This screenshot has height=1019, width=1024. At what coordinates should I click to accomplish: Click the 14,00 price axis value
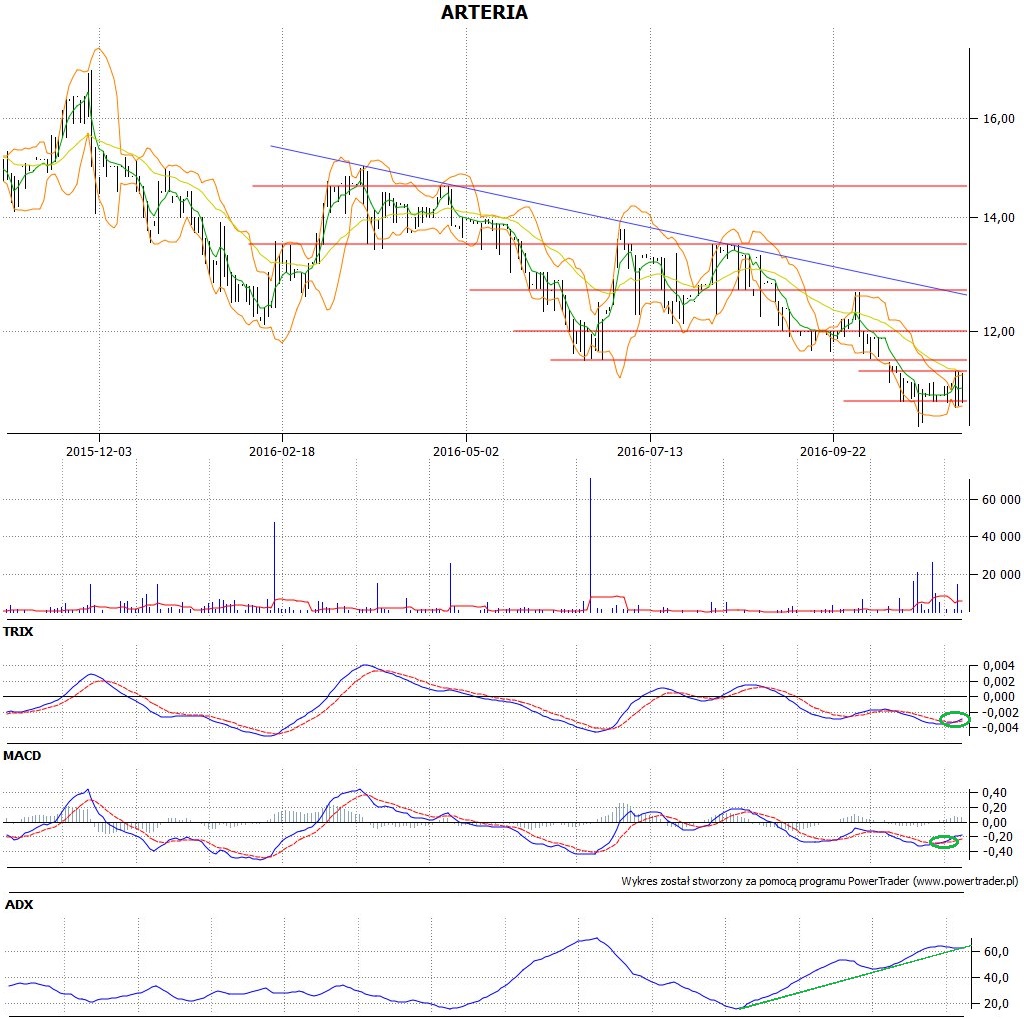pyautogui.click(x=999, y=218)
